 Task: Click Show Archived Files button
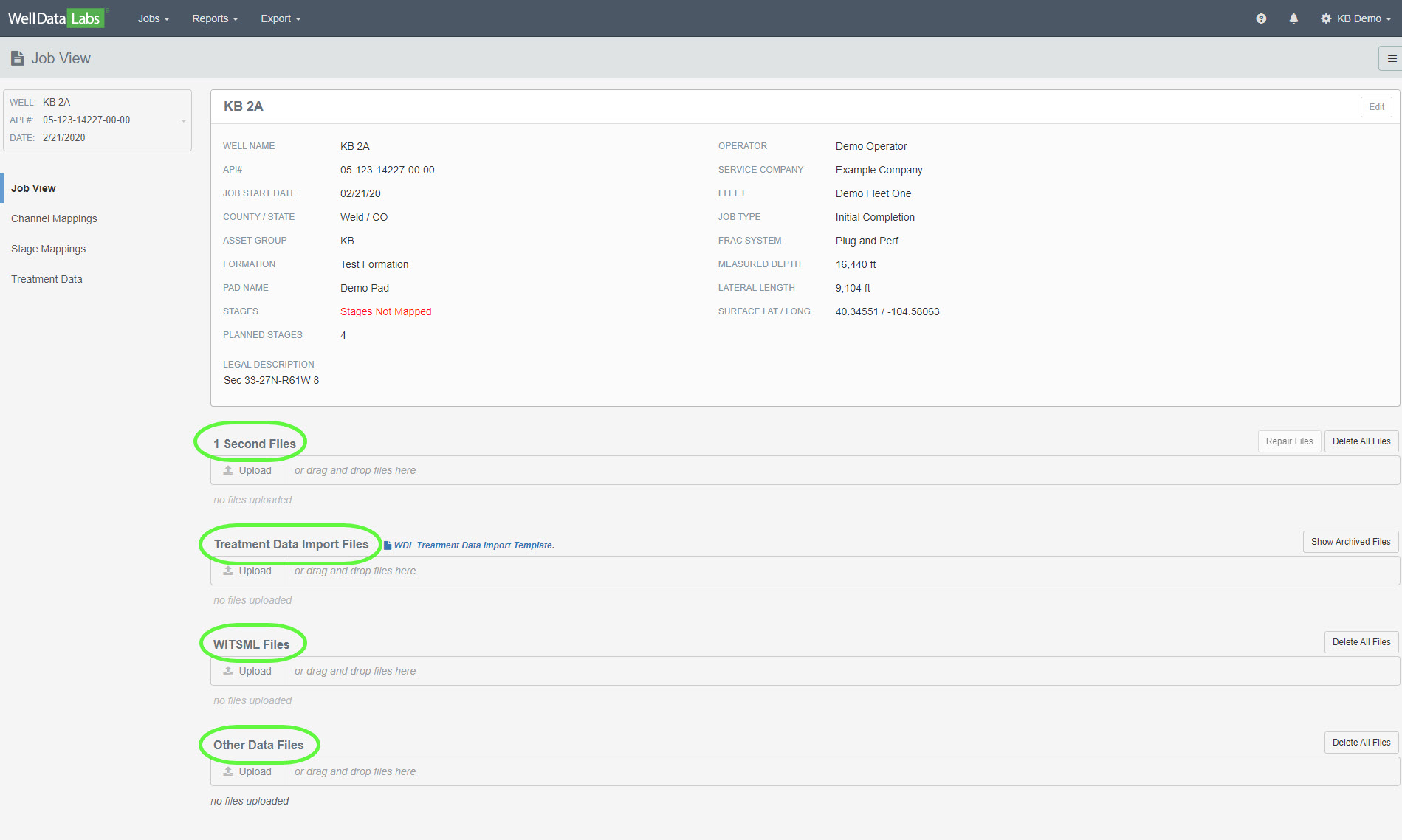coord(1350,542)
